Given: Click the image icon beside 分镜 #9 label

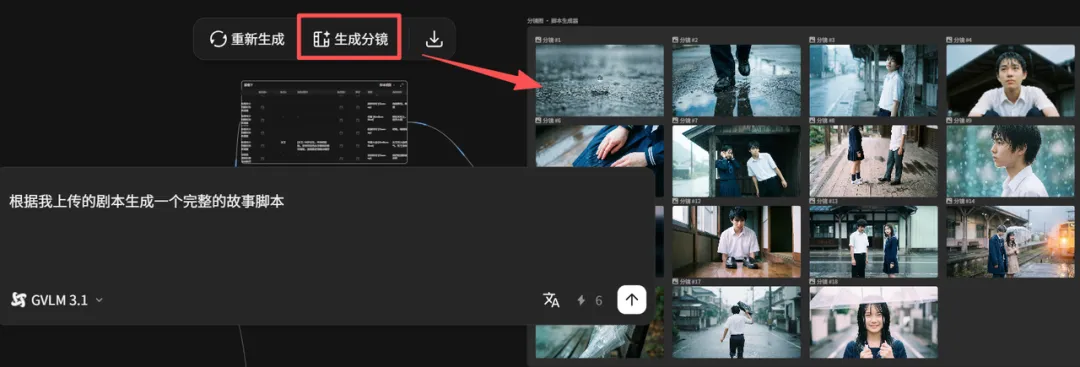Looking at the screenshot, I should pos(950,120).
